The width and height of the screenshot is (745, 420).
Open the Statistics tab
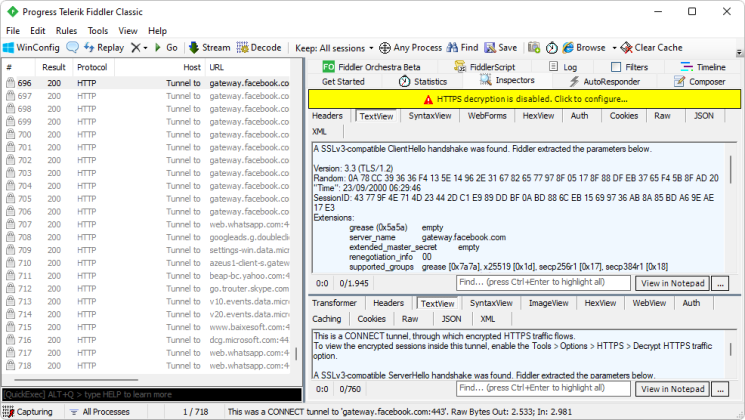click(423, 81)
